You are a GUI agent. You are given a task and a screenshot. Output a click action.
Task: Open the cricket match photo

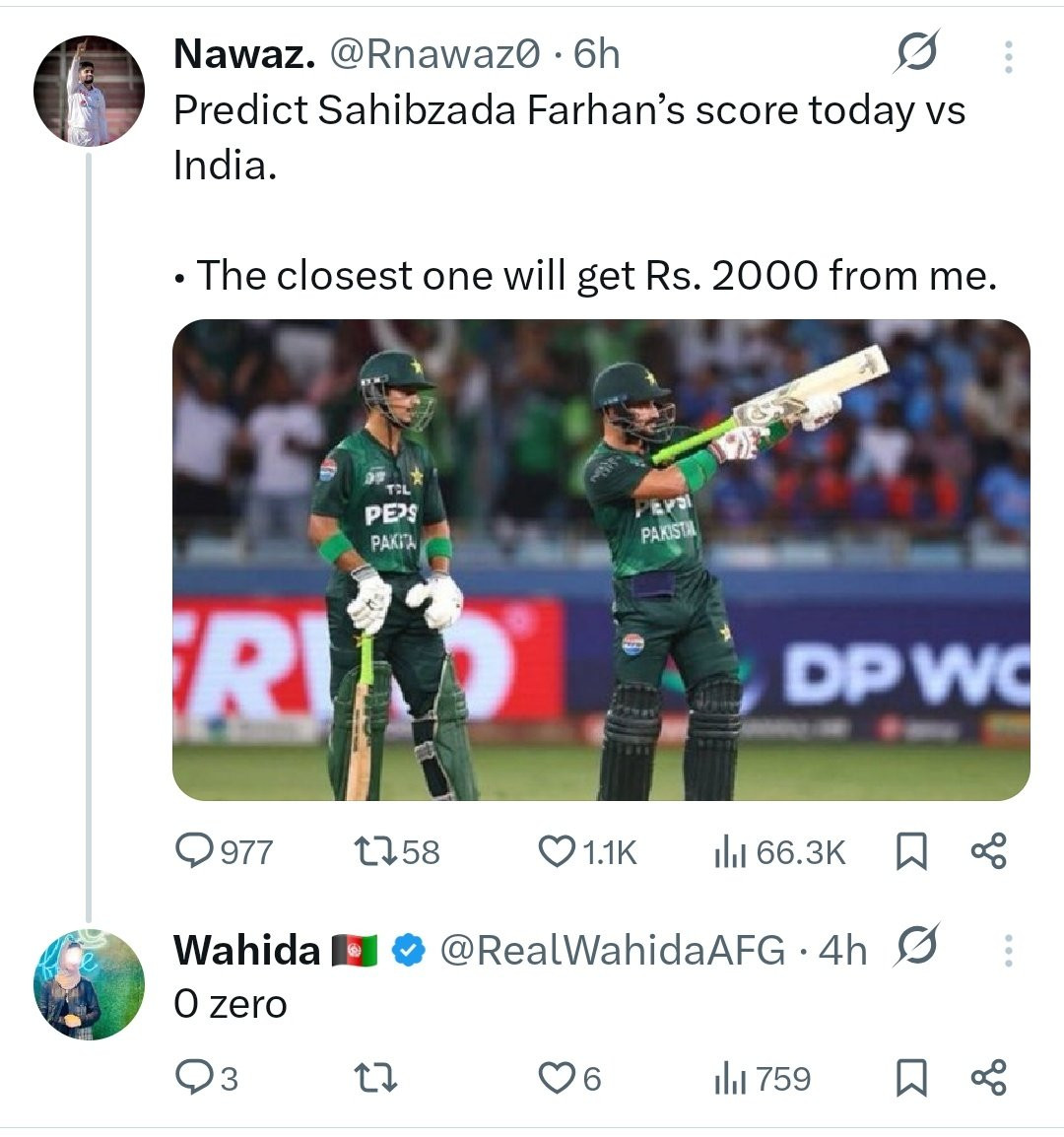point(601,559)
